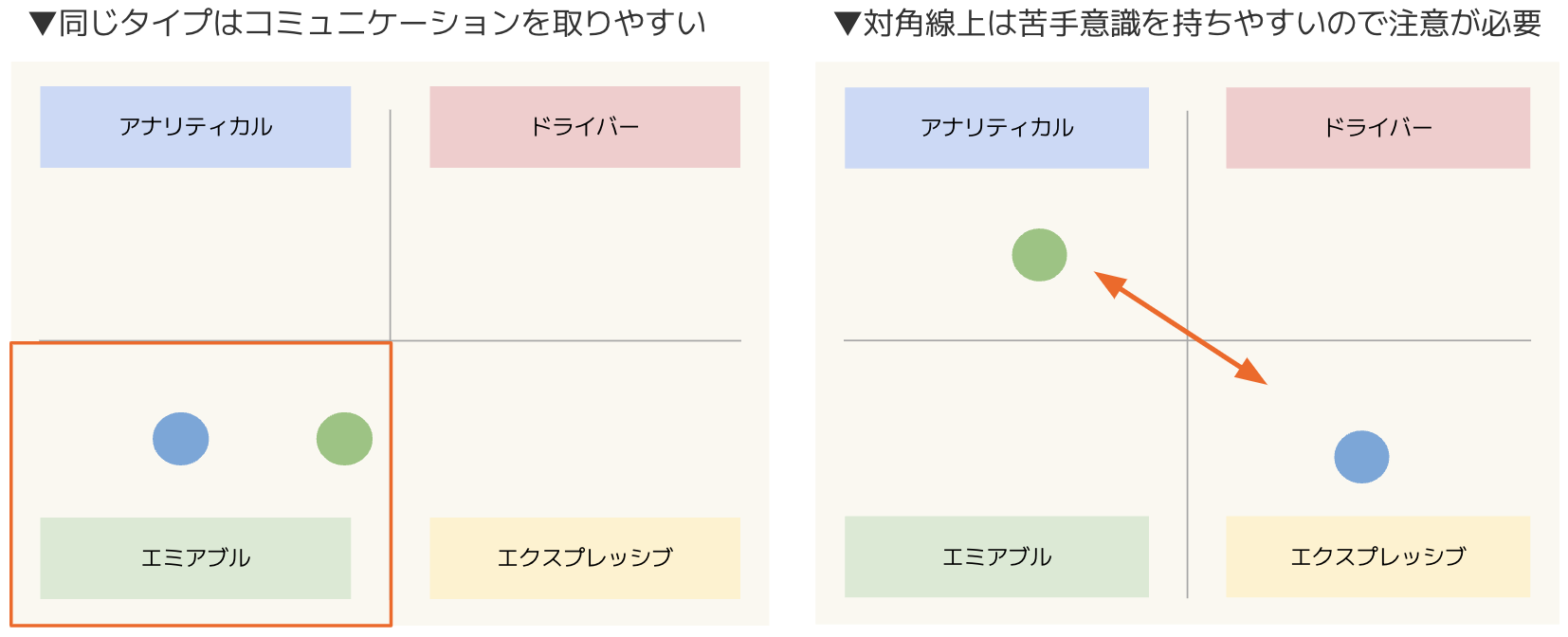Click the horizontal axis line in right diagram
Screen dimensions: 1568x637
coord(1187,340)
